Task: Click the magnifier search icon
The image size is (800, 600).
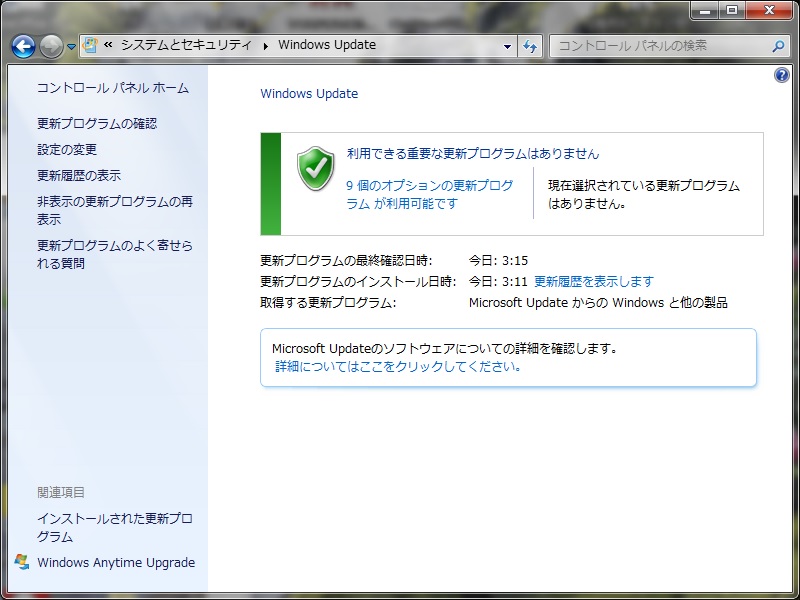Action: [778, 46]
